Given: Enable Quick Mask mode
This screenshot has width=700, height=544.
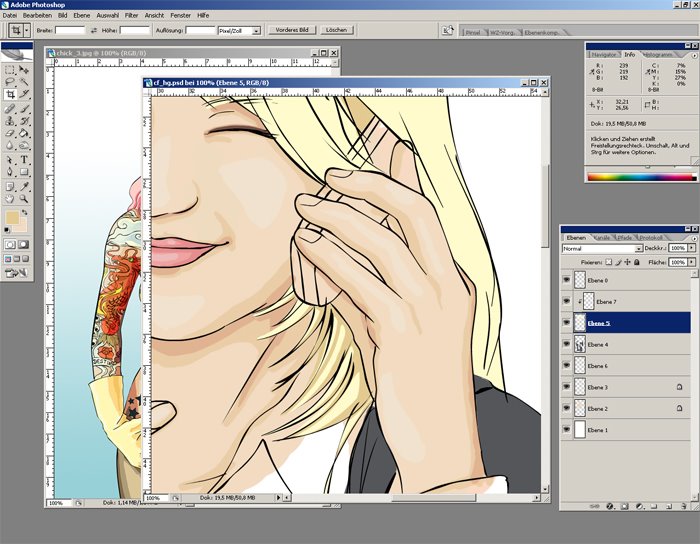Looking at the screenshot, I should click(23, 245).
